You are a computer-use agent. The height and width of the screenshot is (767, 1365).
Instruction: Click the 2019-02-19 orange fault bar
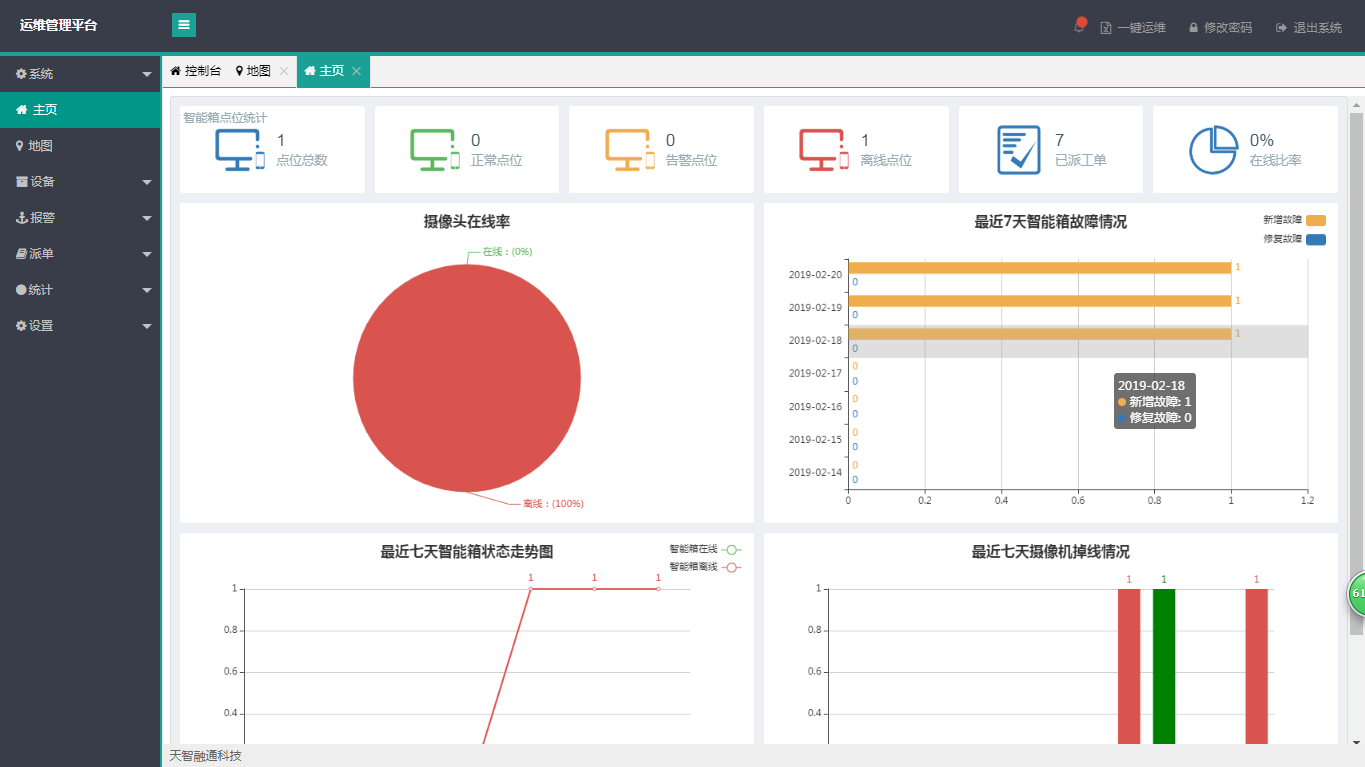click(x=1039, y=300)
